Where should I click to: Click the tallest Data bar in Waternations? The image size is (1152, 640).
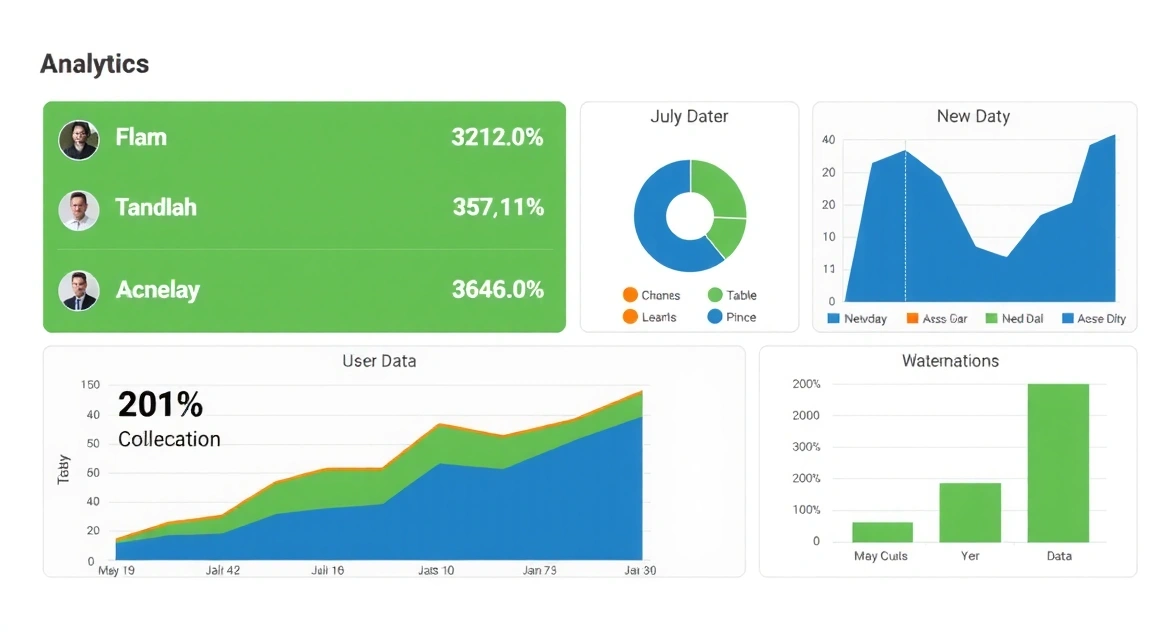[x=1058, y=460]
